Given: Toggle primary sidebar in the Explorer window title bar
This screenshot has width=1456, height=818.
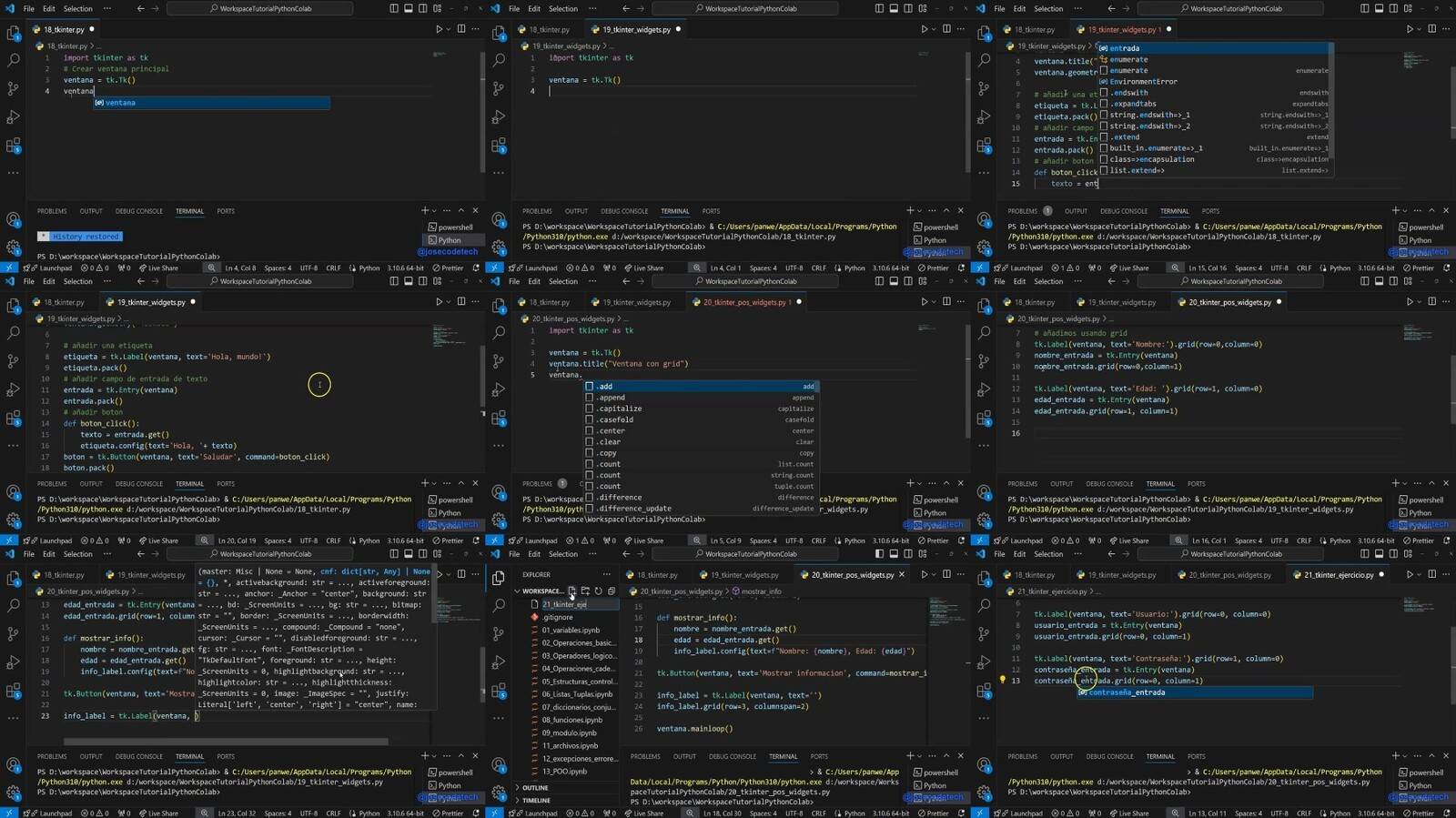Looking at the screenshot, I should (x=879, y=553).
